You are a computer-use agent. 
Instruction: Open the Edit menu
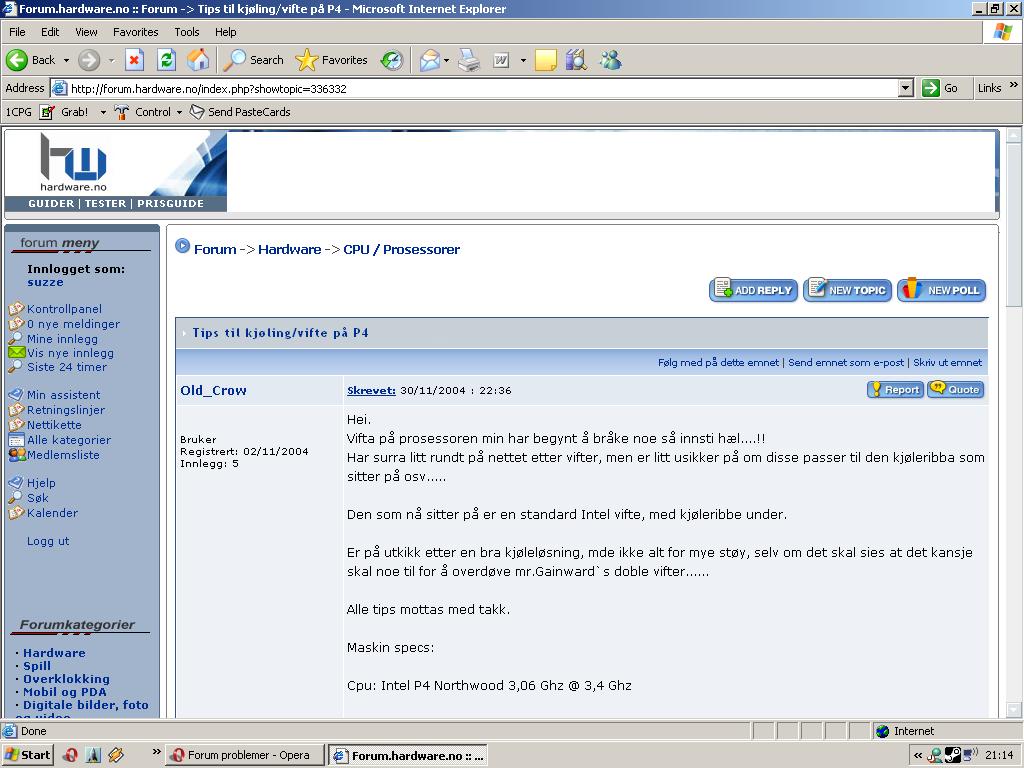[x=50, y=32]
